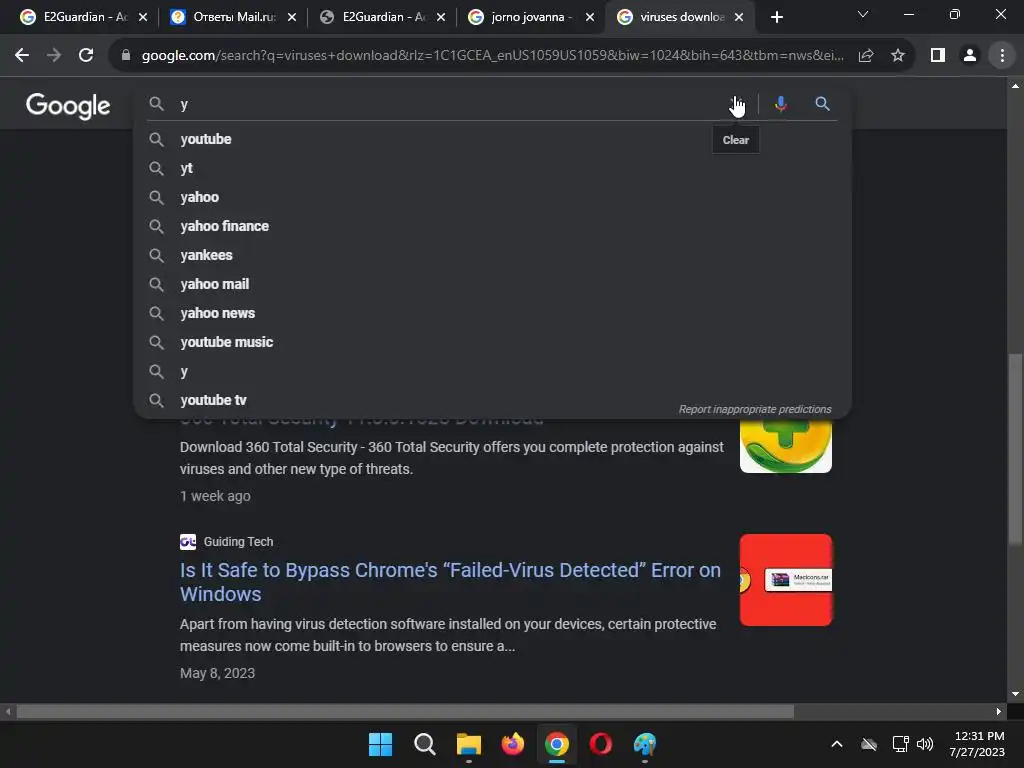Submit search with the blue magnifier
Screen dimensions: 1024x768
822,104
